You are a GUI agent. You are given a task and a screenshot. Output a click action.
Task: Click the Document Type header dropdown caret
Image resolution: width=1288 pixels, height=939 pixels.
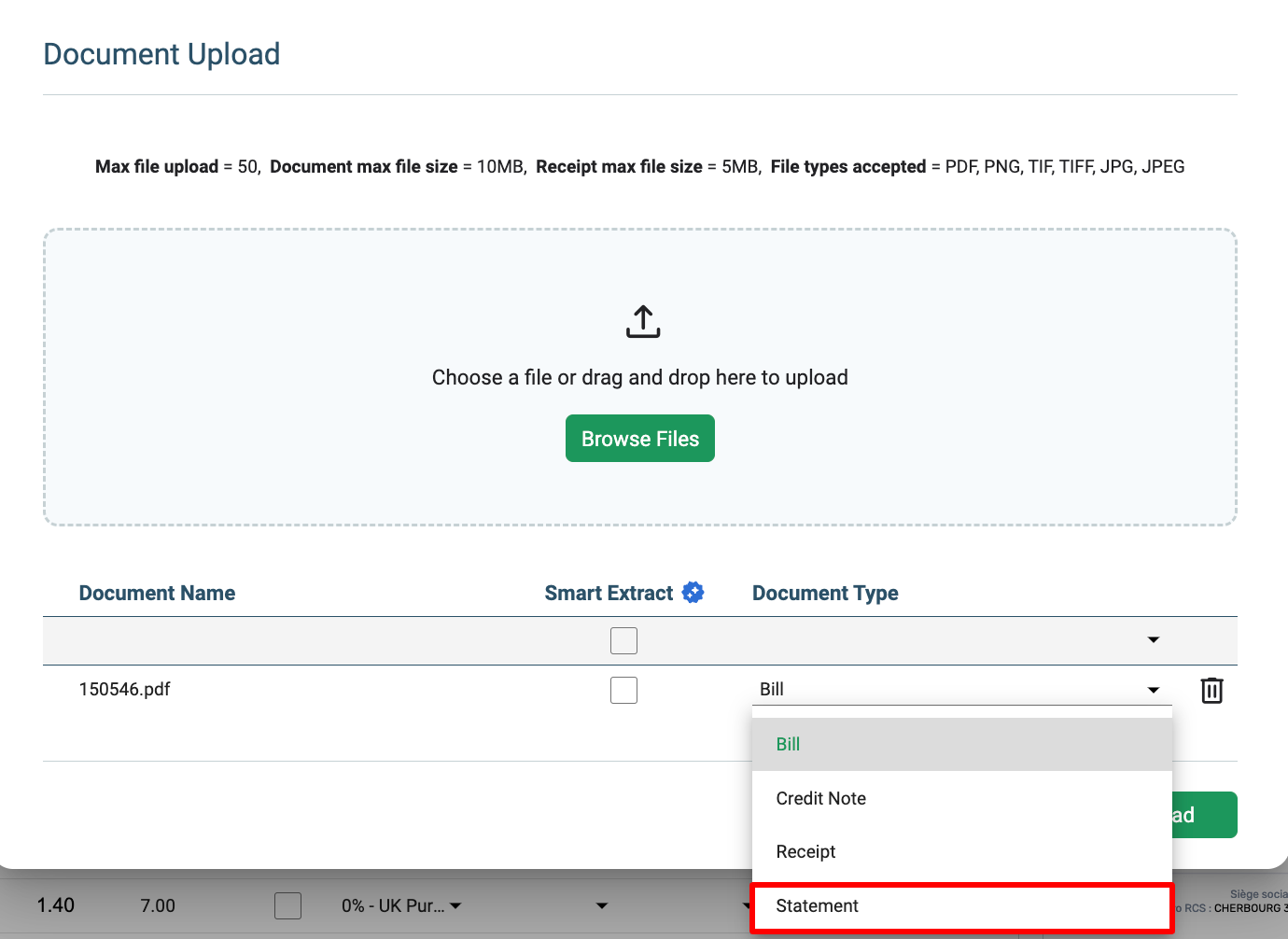[x=1153, y=640]
